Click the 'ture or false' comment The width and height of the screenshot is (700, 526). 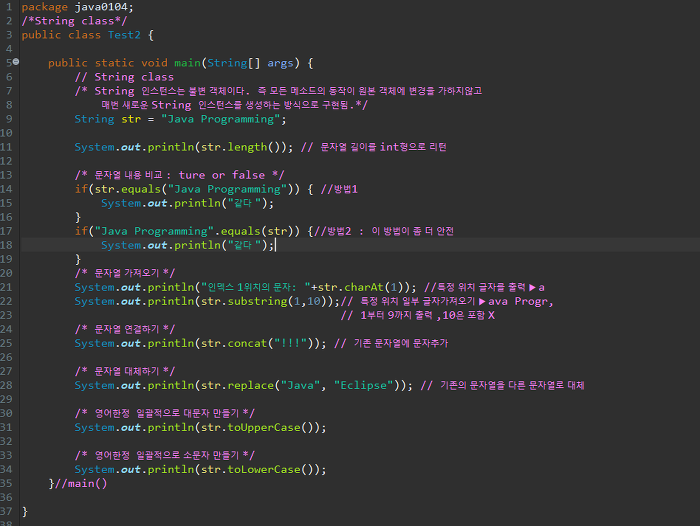point(179,175)
